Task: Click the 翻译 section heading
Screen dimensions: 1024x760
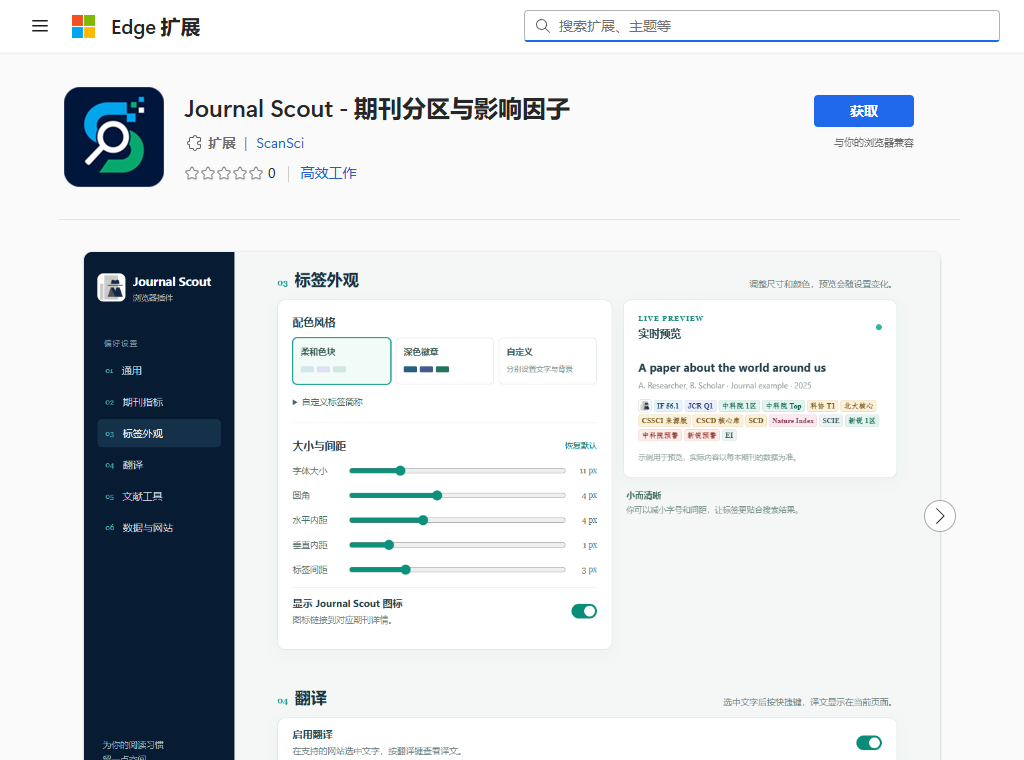Action: [x=310, y=698]
